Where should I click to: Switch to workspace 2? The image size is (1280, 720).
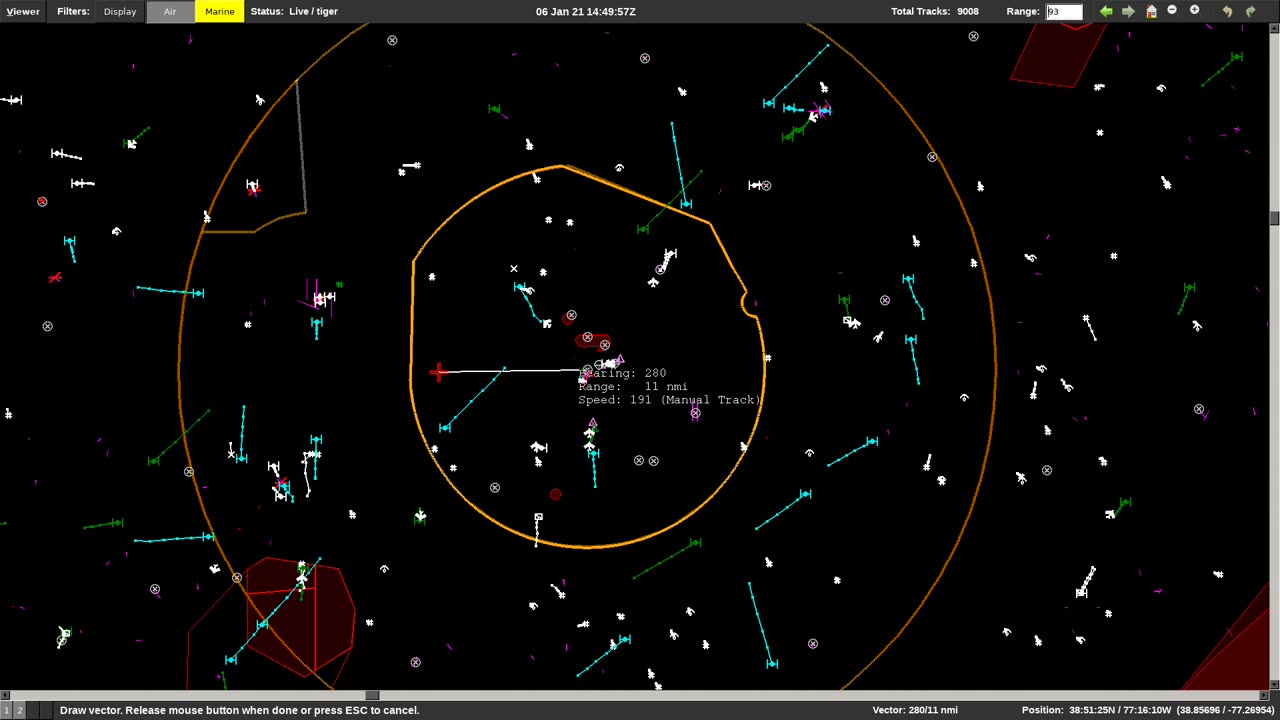click(18, 710)
